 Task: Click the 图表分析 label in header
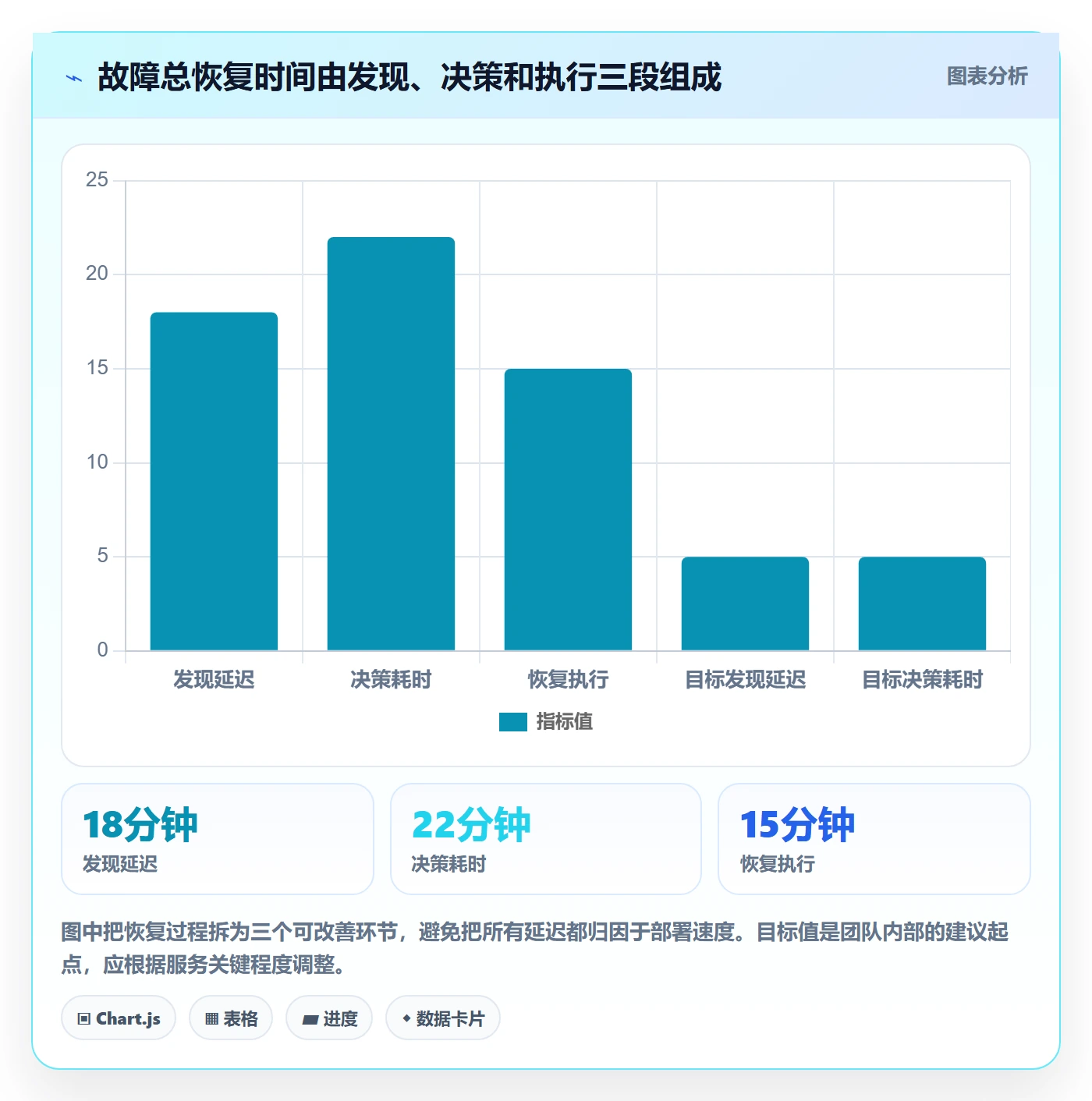[x=987, y=76]
